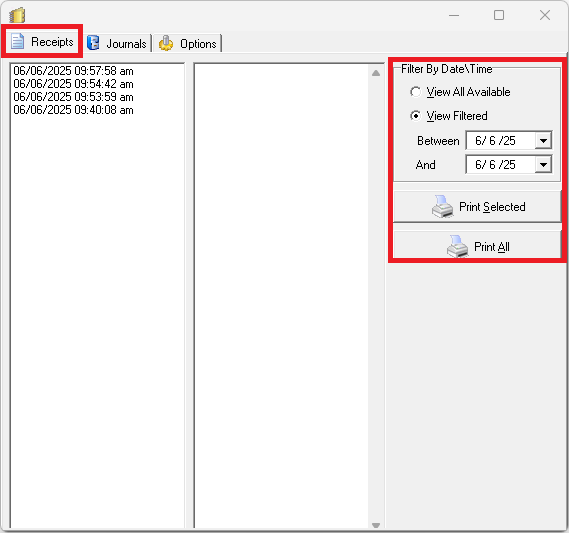
Task: Select the View Filtered radio button
Action: point(416,116)
